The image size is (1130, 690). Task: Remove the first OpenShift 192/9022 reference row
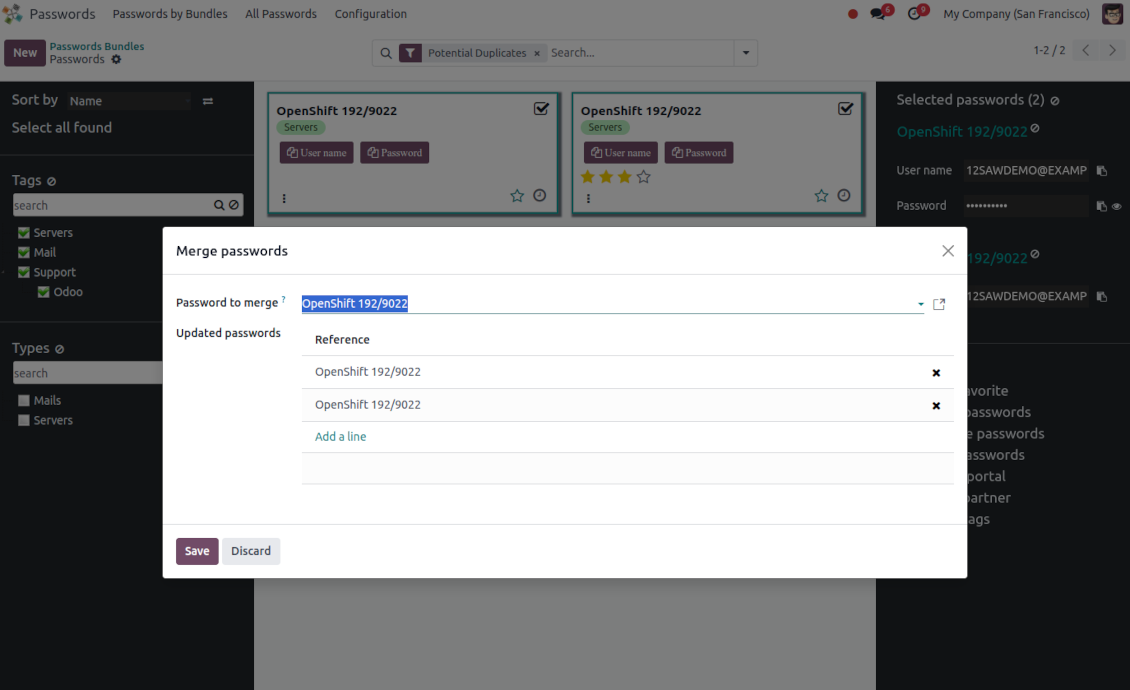pos(936,373)
